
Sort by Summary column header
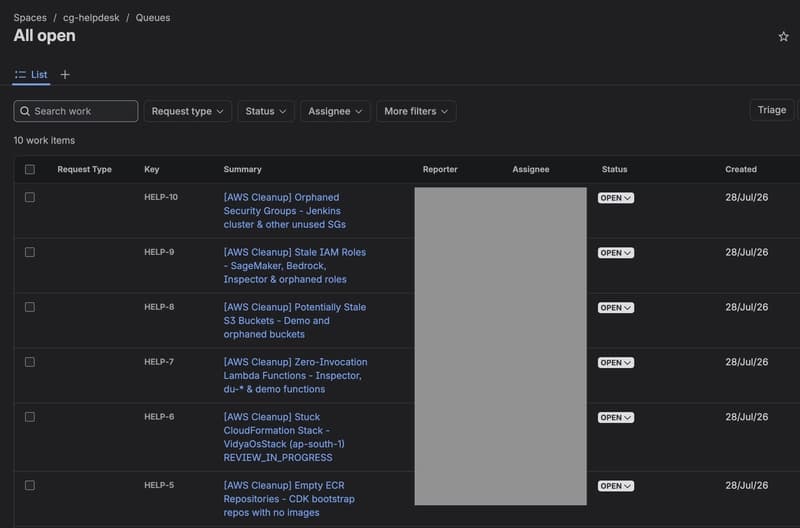coord(242,169)
